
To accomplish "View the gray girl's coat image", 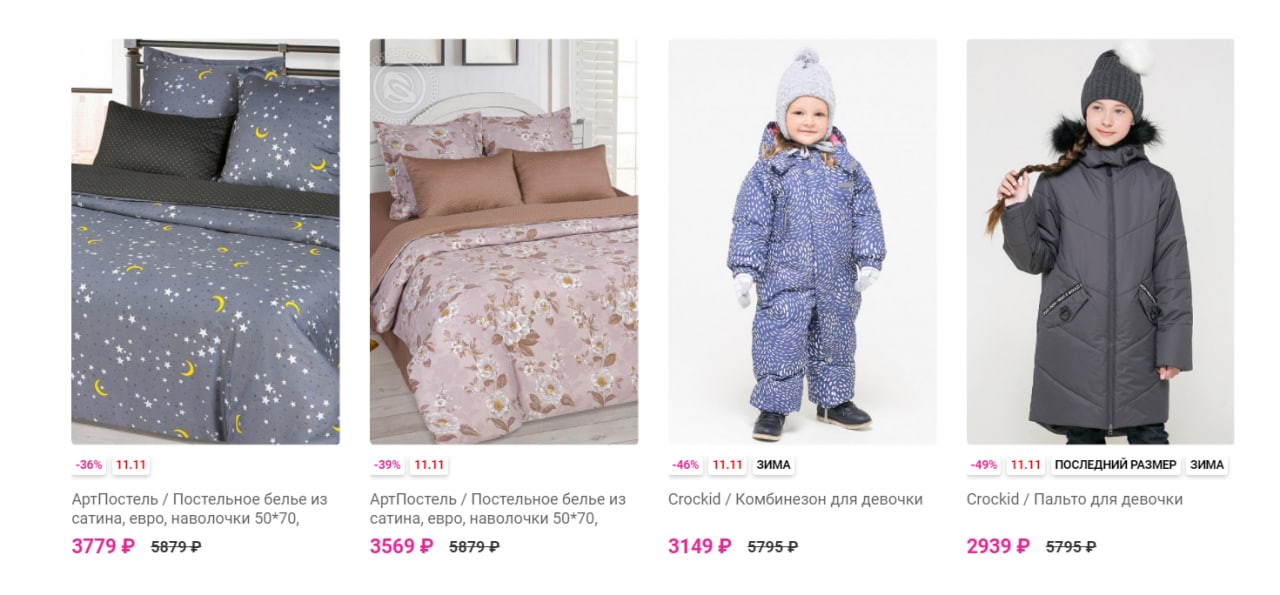I will tap(1100, 241).
